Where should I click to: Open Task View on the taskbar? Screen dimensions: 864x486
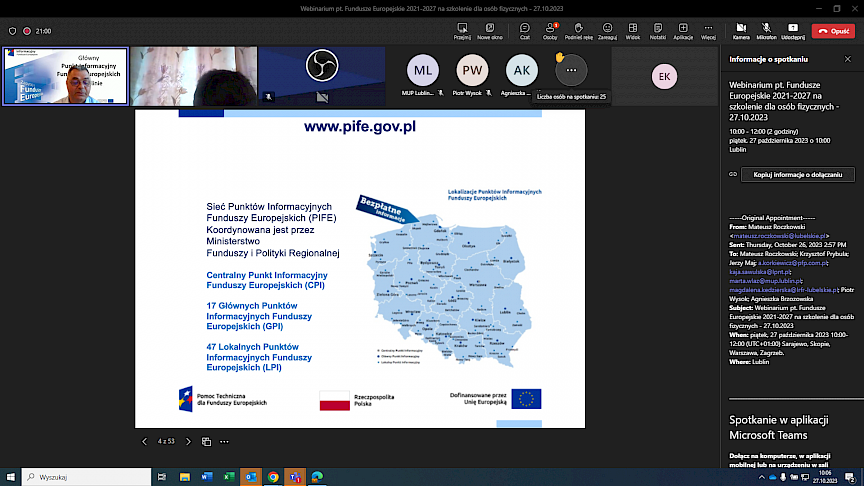pos(162,477)
